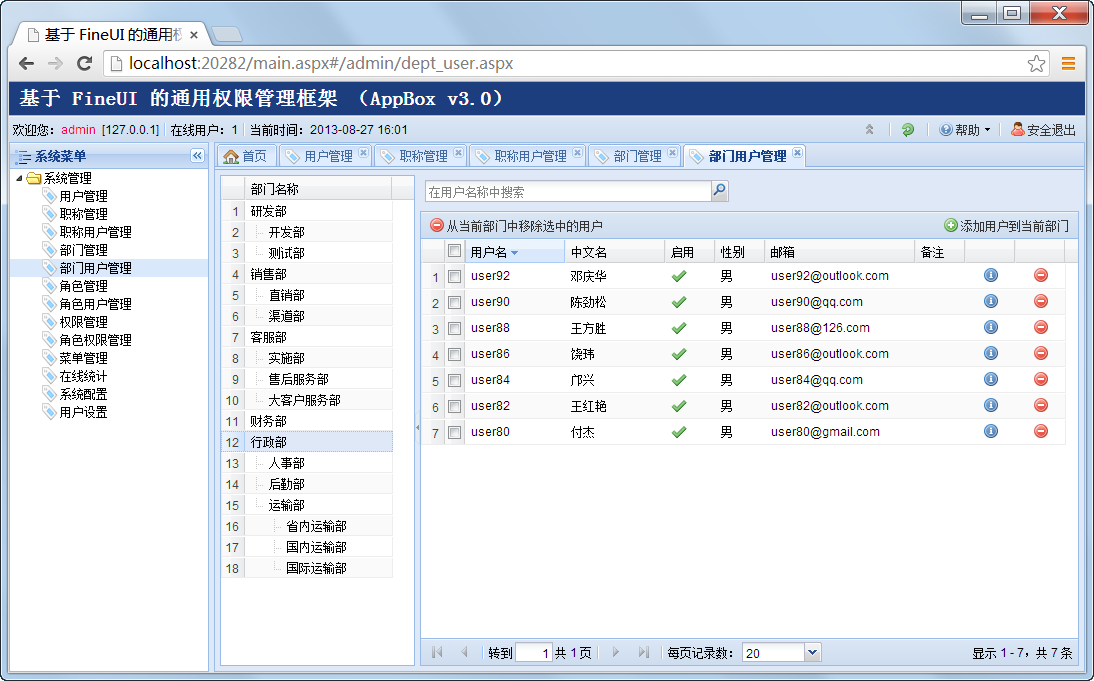The width and height of the screenshot is (1094, 681).
Task: Click info icon for user92 row
Action: [x=990, y=275]
